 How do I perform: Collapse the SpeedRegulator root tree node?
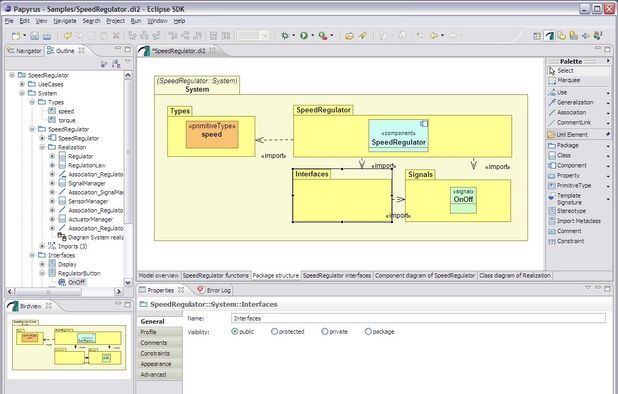[x=12, y=75]
